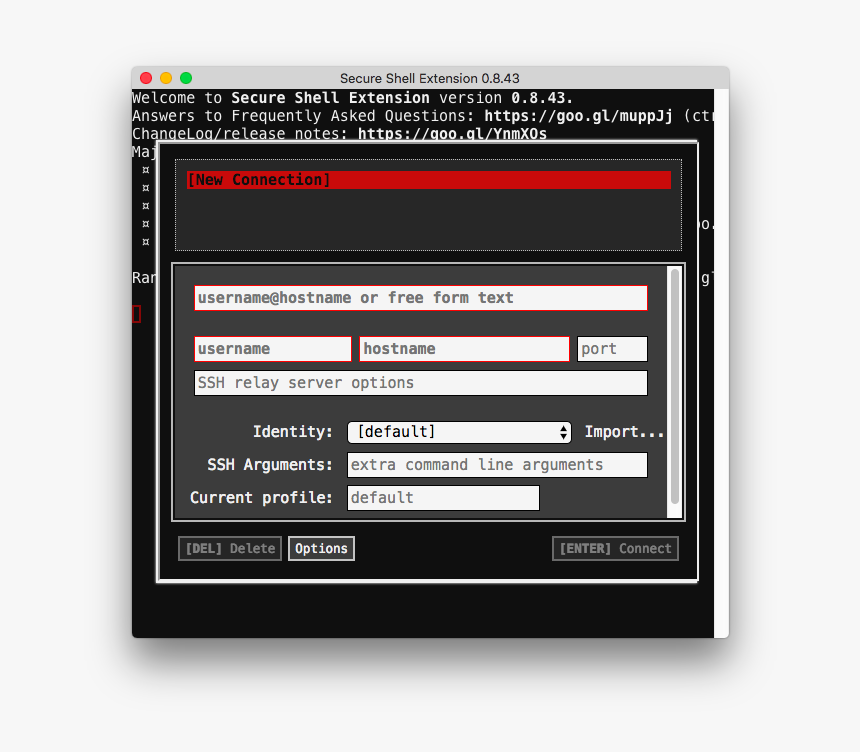Screen dimensions: 860x752
Task: Click the SSH Arguments input field
Action: coord(497,464)
